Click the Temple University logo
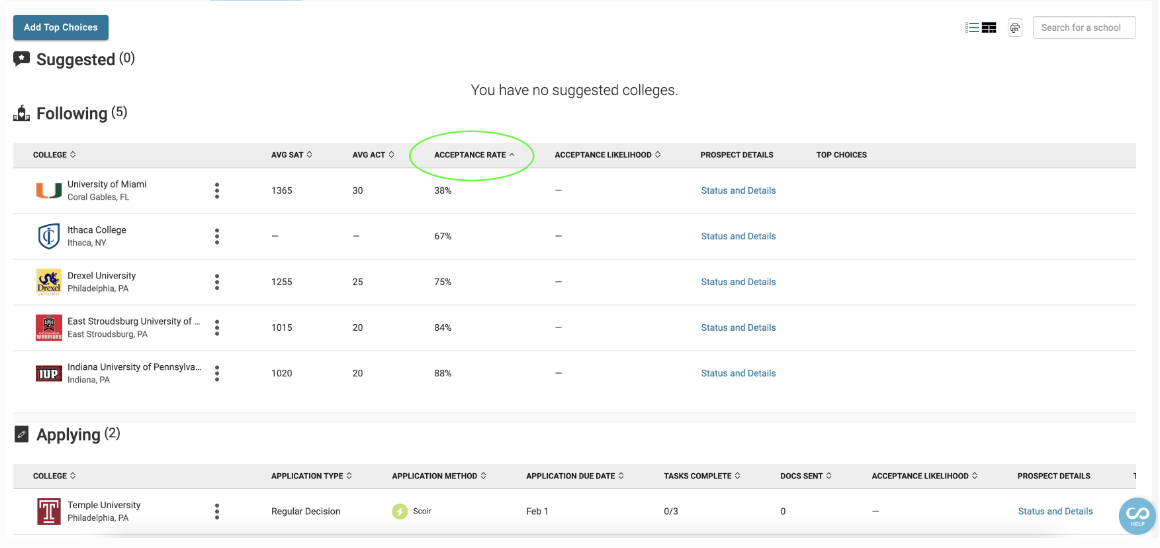The height and width of the screenshot is (548, 1160). click(49, 511)
